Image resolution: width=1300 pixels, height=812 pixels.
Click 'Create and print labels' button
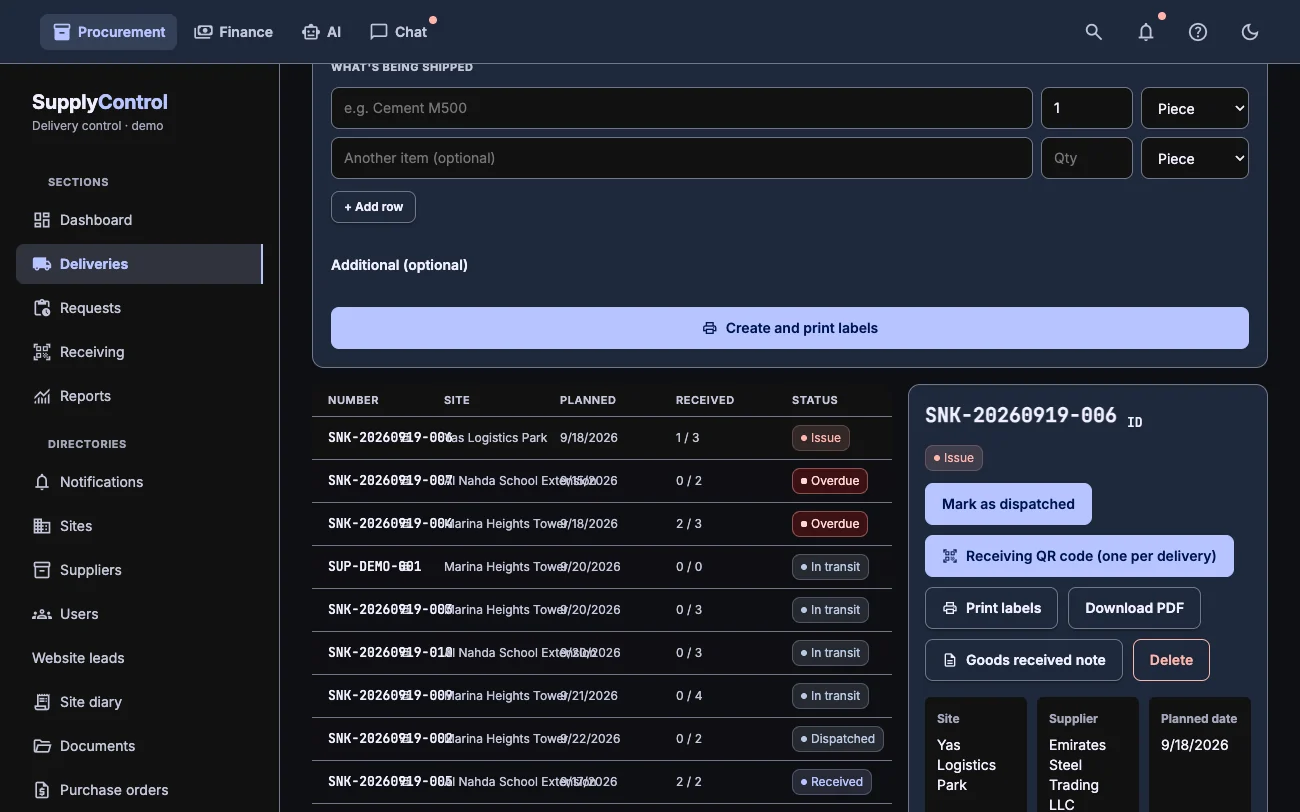coord(790,328)
